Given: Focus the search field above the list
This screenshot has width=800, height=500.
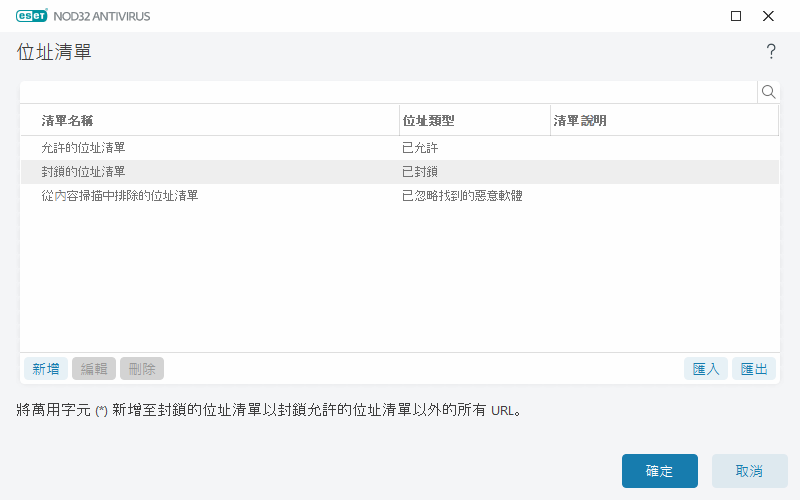Looking at the screenshot, I should pyautogui.click(x=388, y=92).
